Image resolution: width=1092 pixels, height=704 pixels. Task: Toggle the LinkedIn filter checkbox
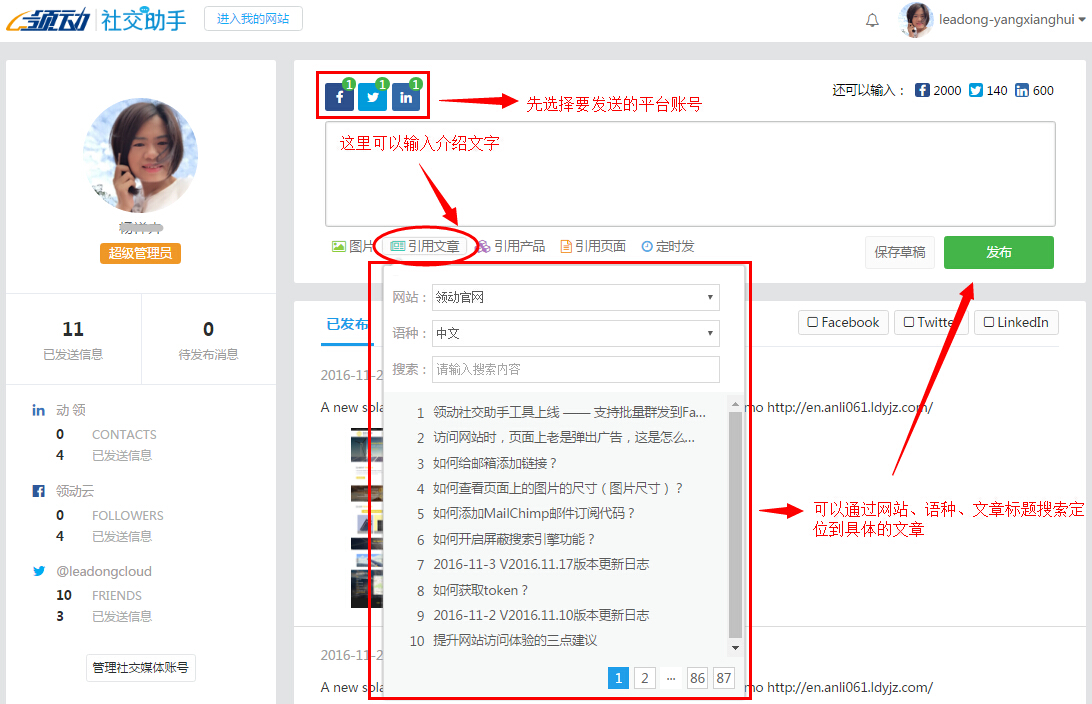pos(988,323)
